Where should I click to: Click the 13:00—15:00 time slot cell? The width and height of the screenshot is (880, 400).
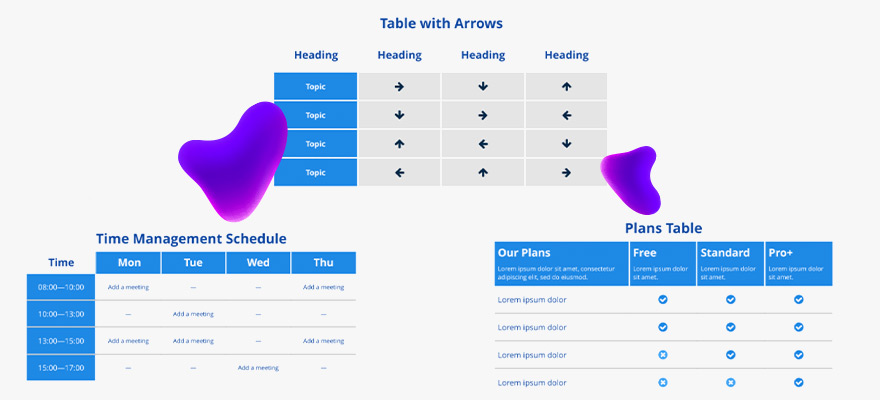pos(61,341)
